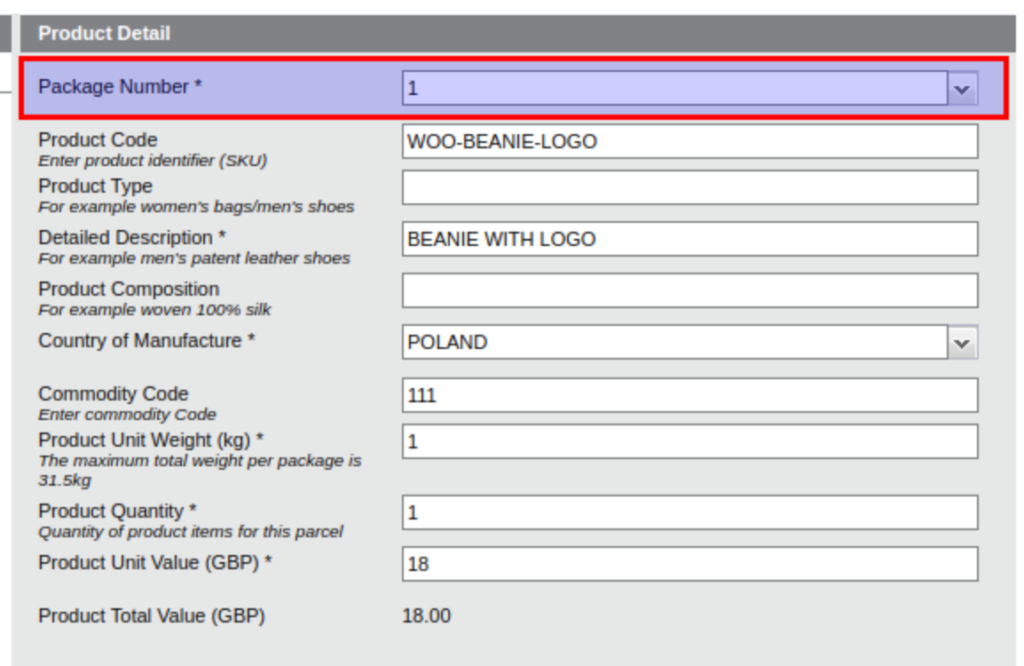Click the Product Quantity input field

tap(690, 513)
